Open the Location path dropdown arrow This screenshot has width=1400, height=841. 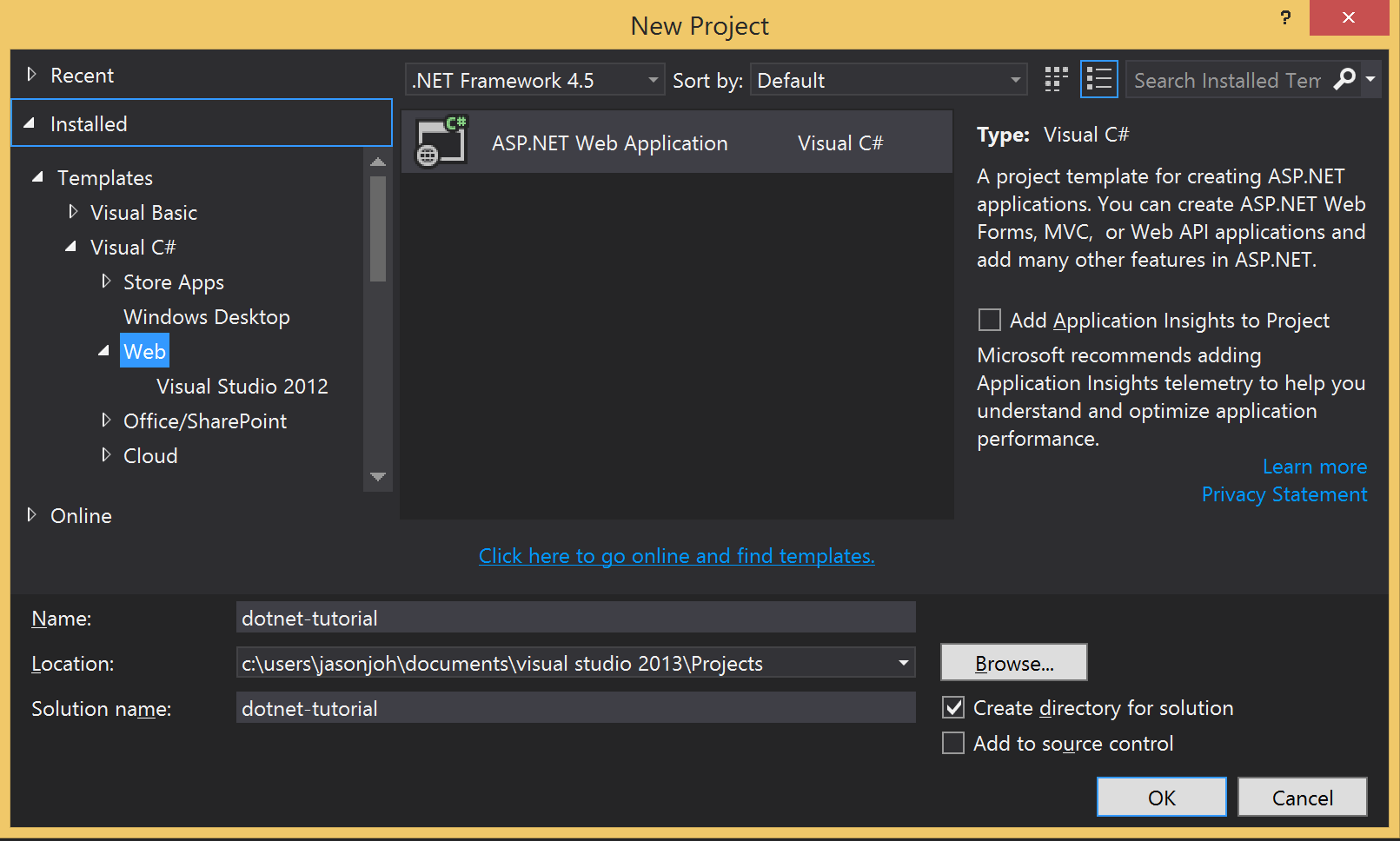coord(904,663)
